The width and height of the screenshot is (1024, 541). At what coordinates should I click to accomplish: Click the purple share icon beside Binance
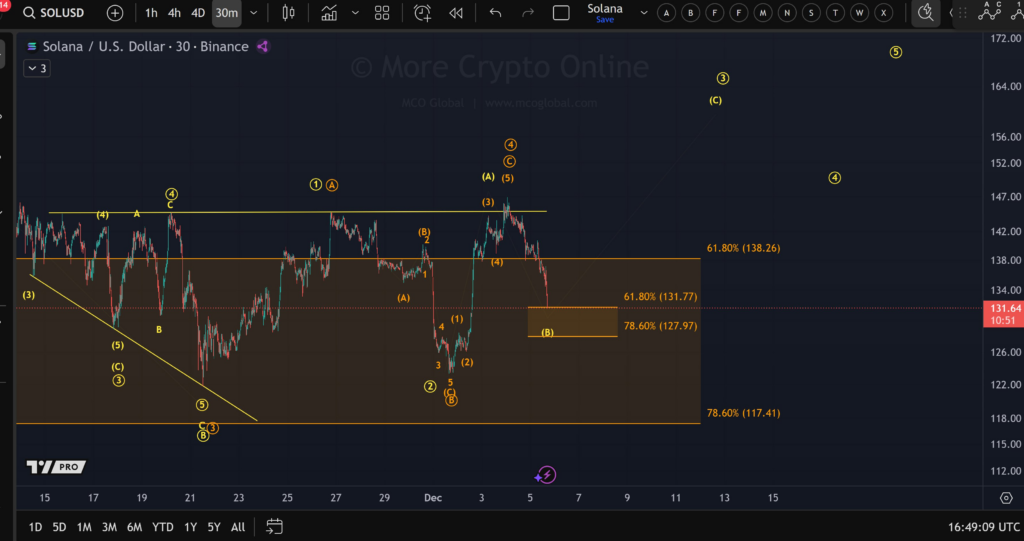pyautogui.click(x=263, y=46)
